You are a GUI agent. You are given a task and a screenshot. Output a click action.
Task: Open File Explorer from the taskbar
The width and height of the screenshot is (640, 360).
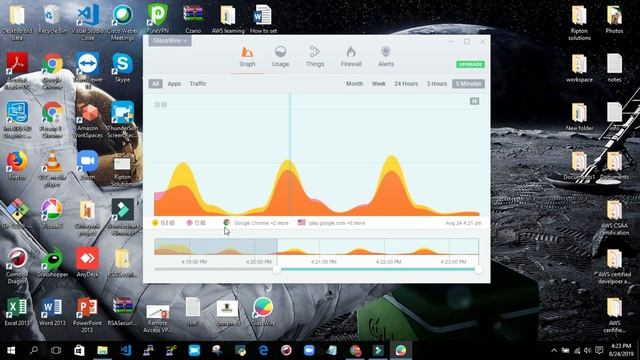pyautogui.click(x=102, y=350)
